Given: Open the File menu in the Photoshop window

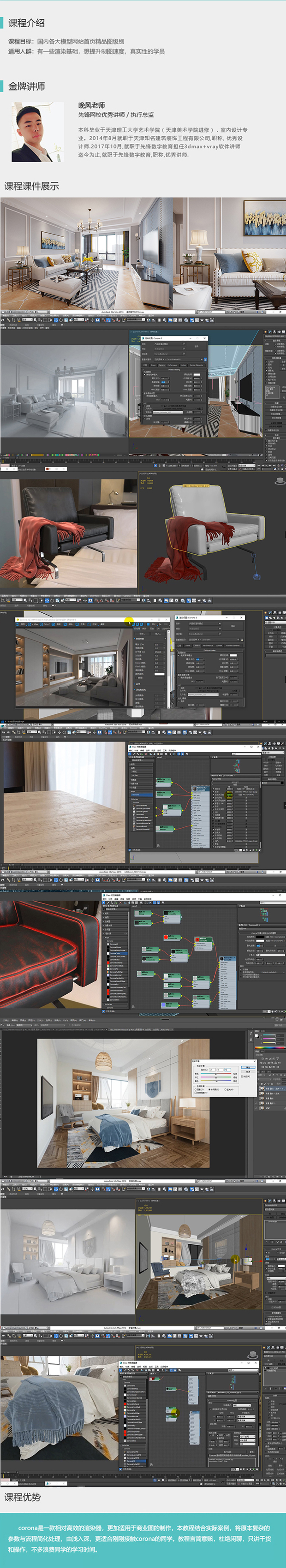Looking at the screenshot, I should tap(6, 1020).
